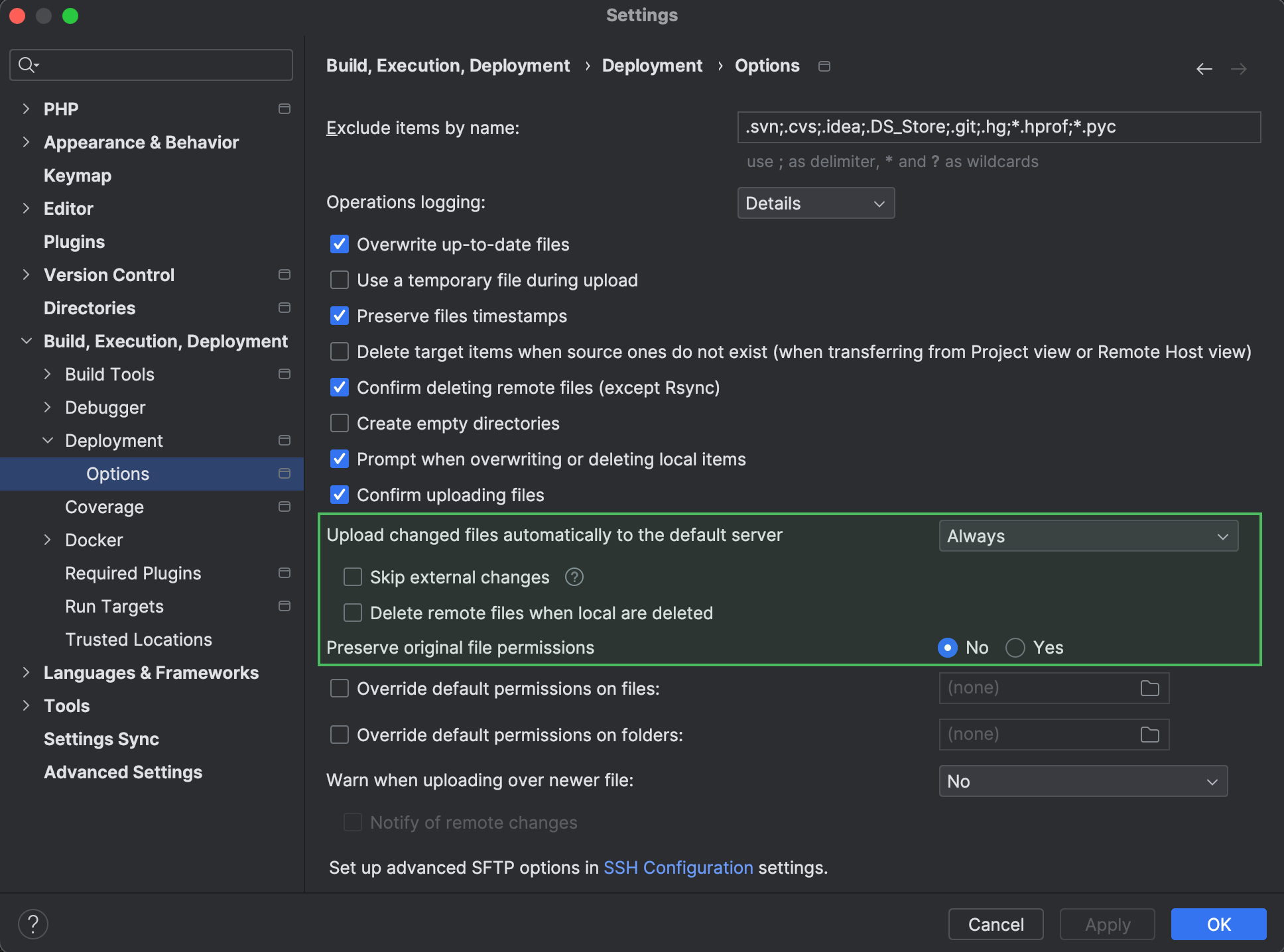
Task: Click the Apply button
Action: click(x=1106, y=923)
